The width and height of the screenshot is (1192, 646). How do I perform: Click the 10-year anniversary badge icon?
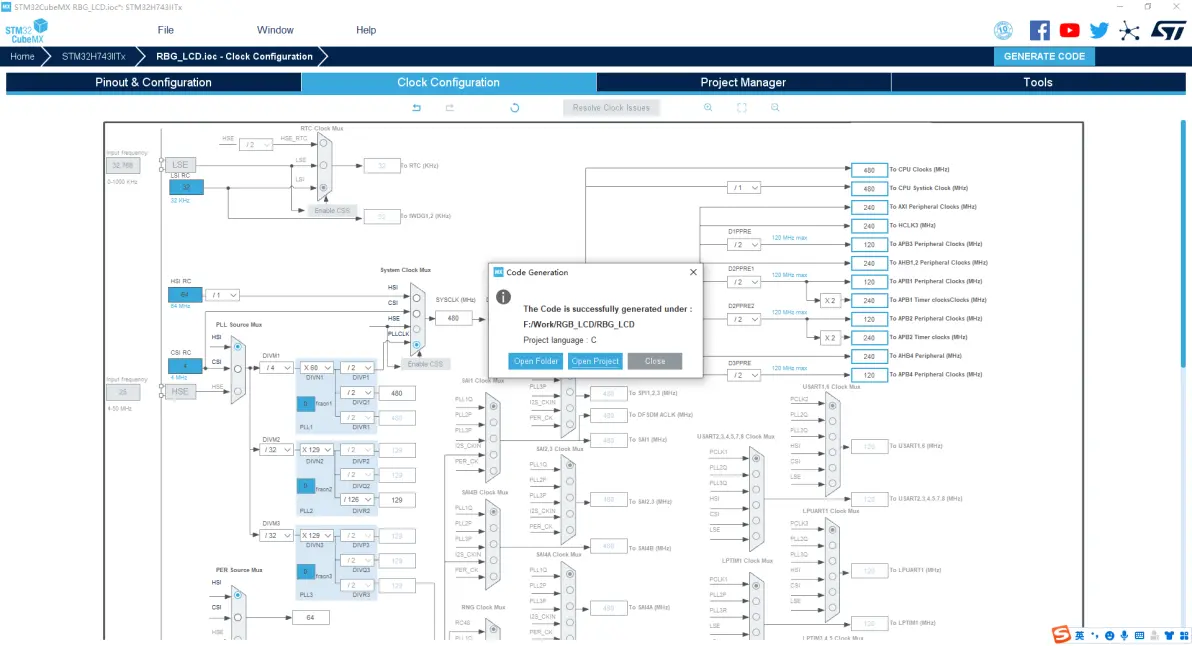(1003, 30)
